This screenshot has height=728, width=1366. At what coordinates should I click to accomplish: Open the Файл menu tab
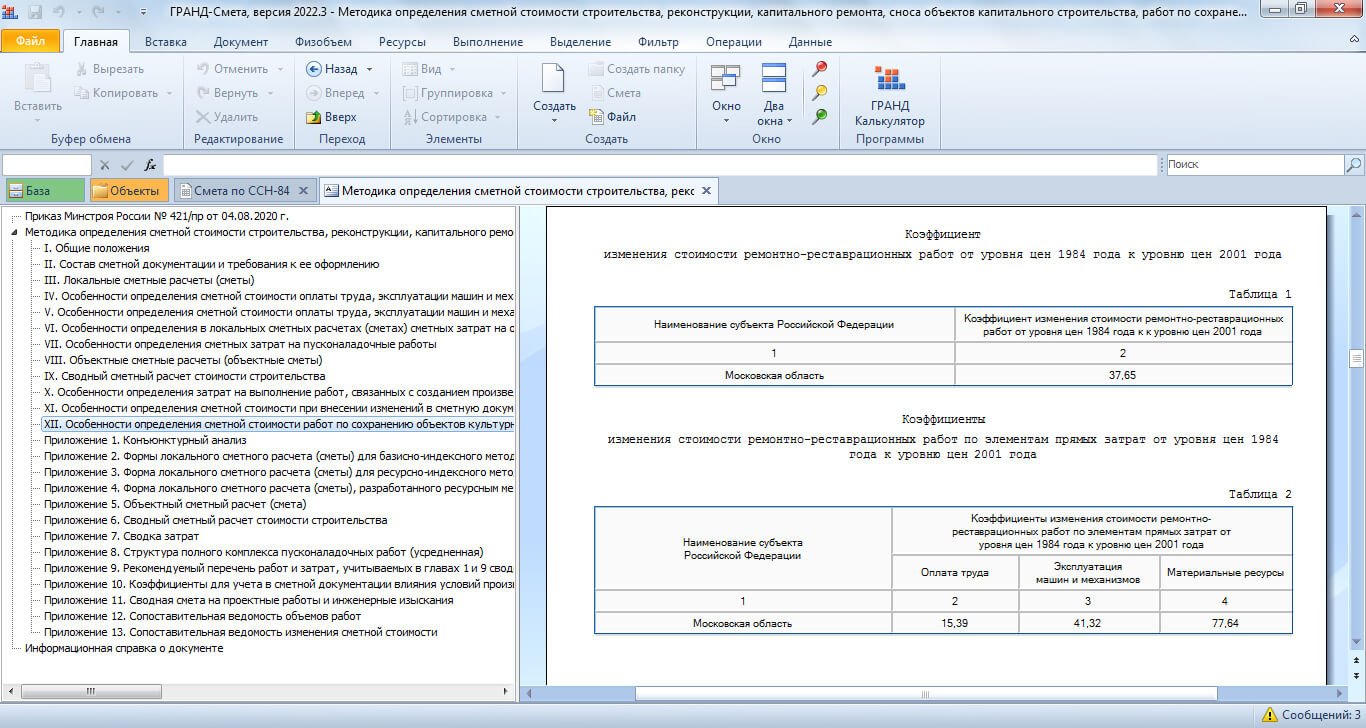tap(30, 42)
